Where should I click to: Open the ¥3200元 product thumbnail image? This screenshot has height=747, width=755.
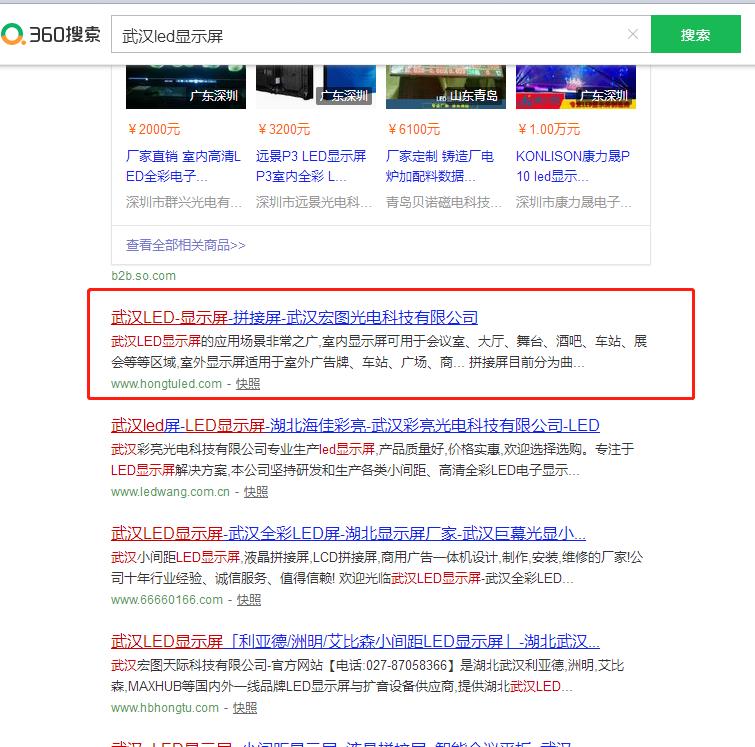(316, 87)
